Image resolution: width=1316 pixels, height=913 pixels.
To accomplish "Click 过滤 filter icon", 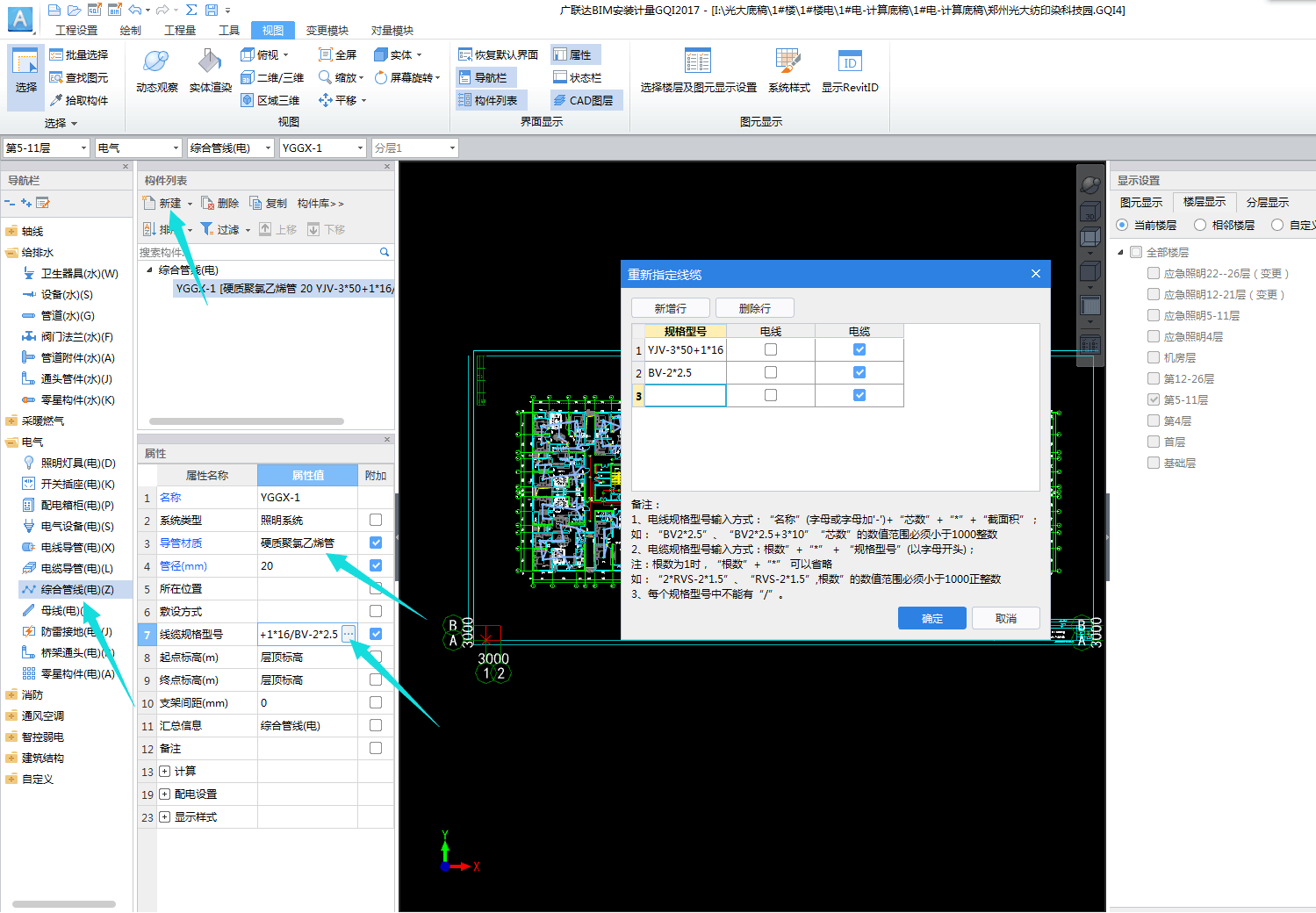I will pyautogui.click(x=207, y=229).
